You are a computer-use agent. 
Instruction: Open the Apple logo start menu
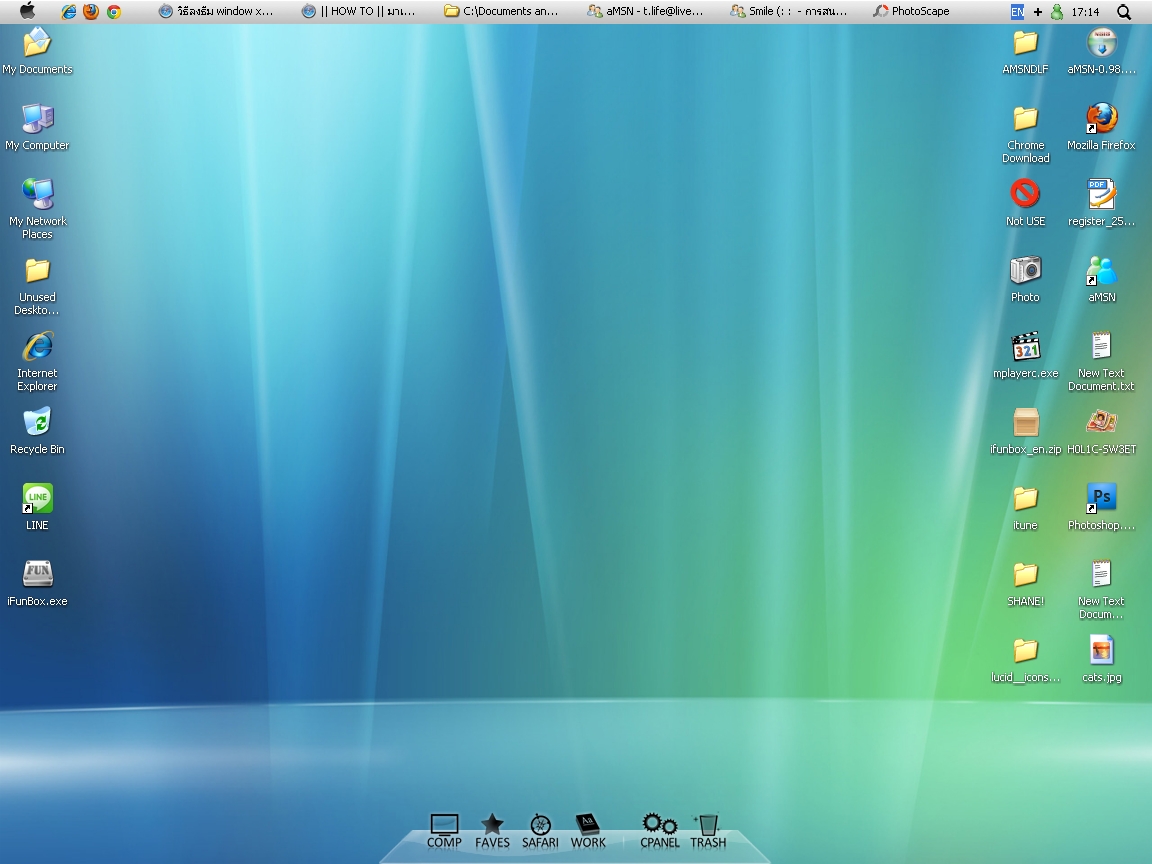pos(27,11)
